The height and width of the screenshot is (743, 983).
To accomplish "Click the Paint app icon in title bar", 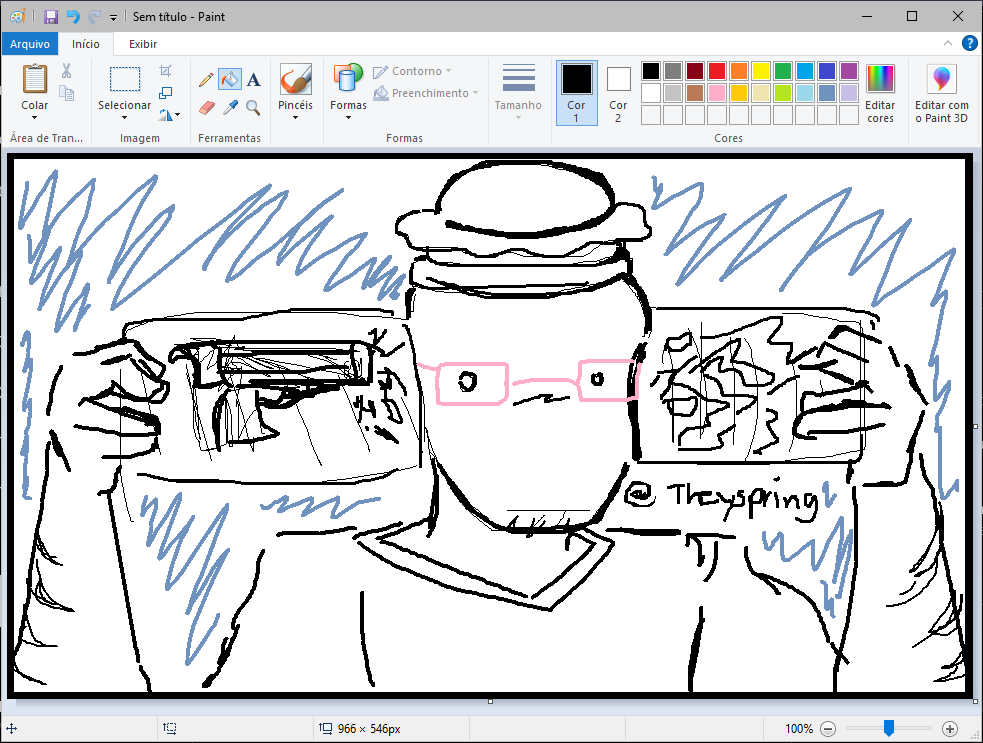I will coord(18,16).
